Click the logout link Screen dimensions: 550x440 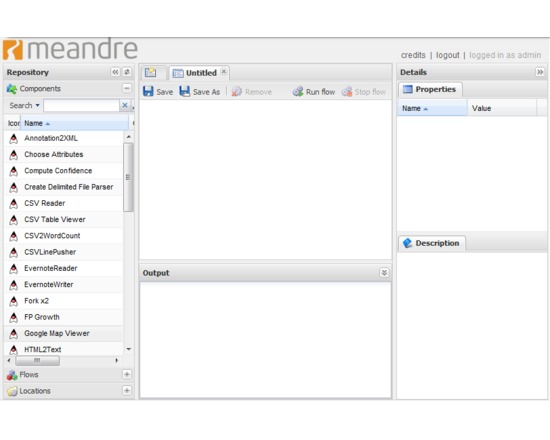[448, 55]
